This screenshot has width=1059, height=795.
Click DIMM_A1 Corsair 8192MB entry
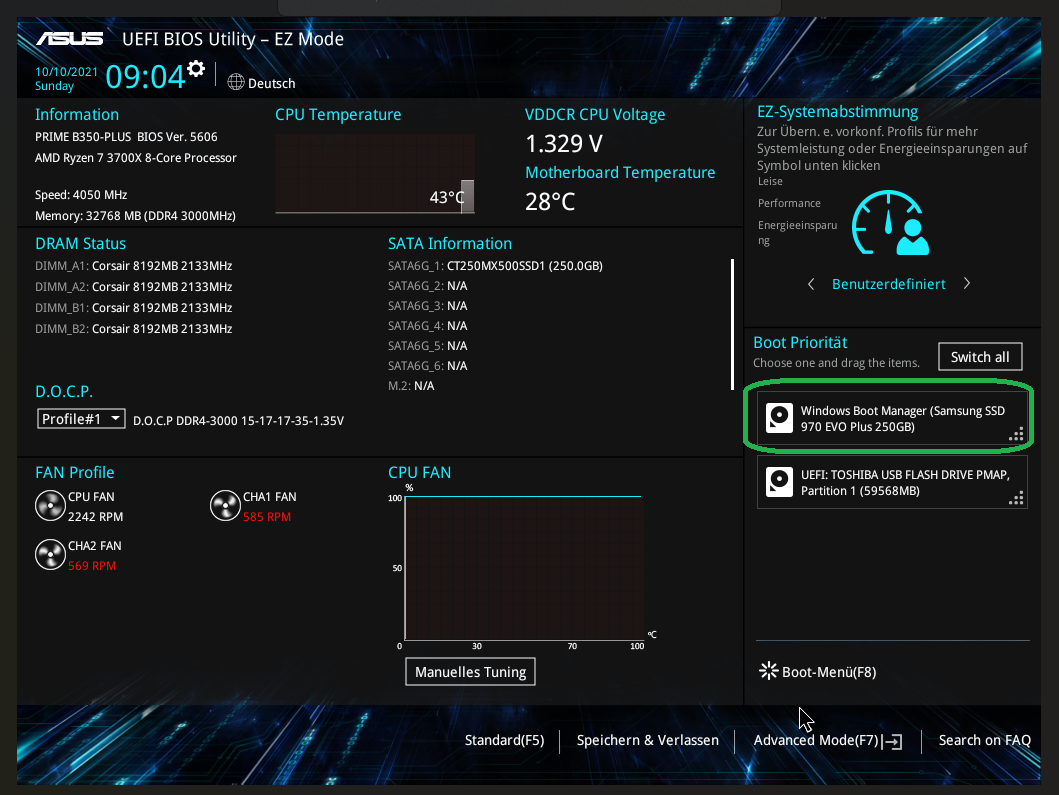pos(134,265)
